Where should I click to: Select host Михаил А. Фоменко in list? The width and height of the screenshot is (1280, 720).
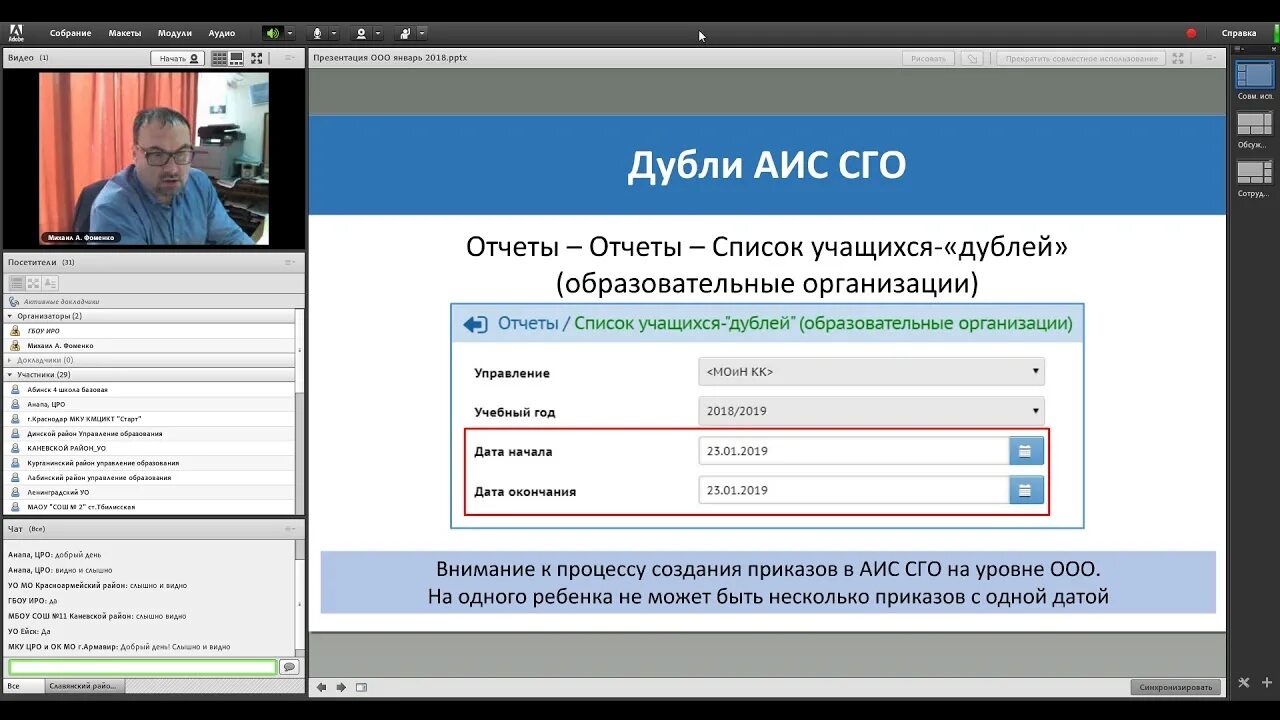[x=150, y=345]
